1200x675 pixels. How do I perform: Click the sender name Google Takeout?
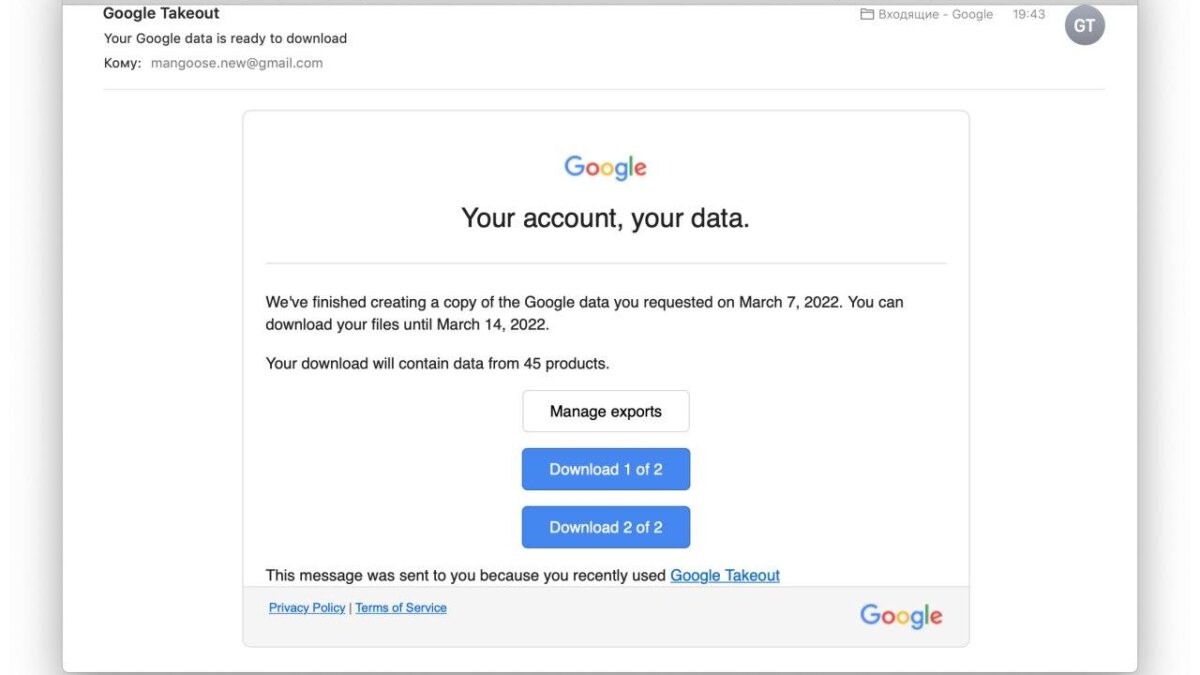161,14
